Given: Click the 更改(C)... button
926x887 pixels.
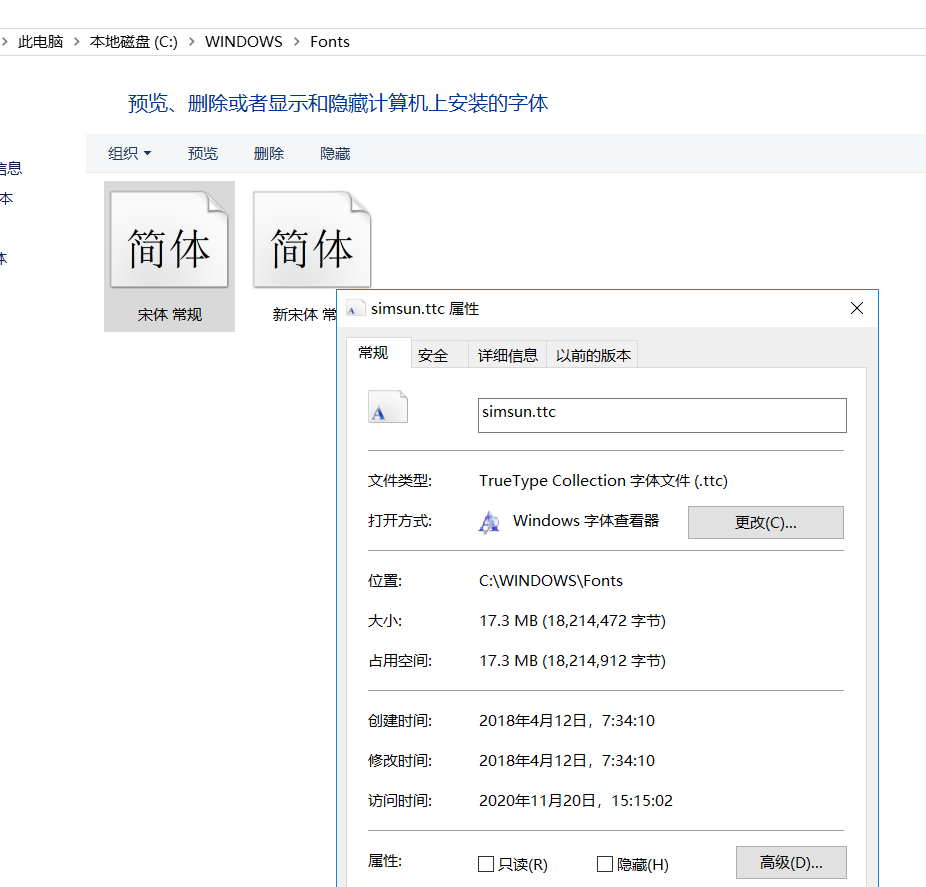Looking at the screenshot, I should (x=765, y=522).
